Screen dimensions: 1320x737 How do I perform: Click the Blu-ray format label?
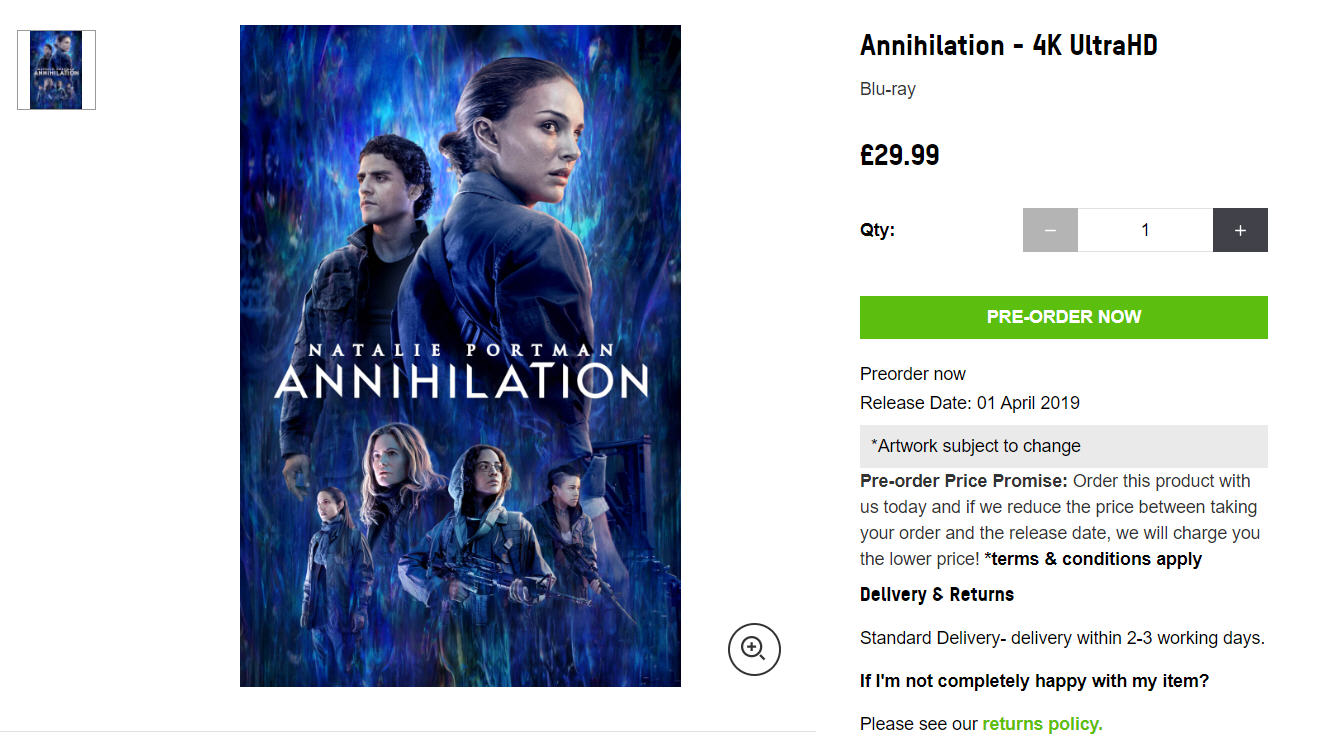pos(887,89)
